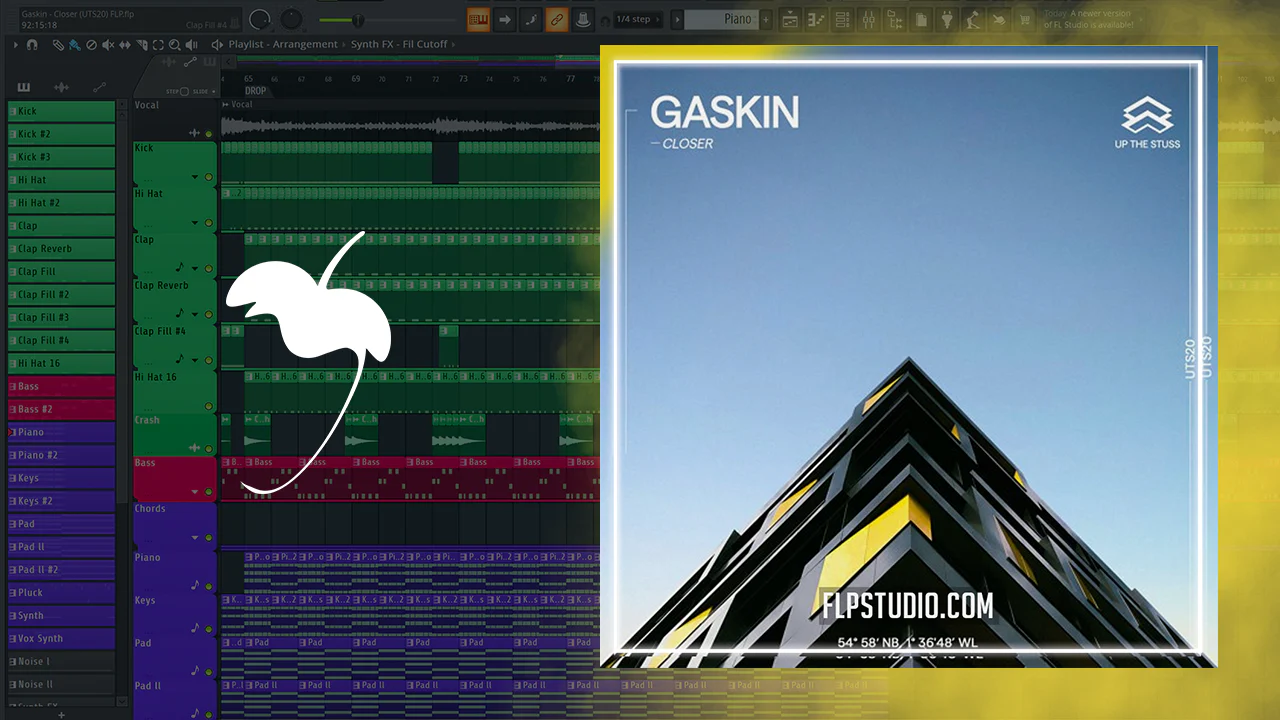This screenshot has width=1280, height=720.
Task: Expand the Hi Hat track dropdown arrow
Action: point(195,224)
